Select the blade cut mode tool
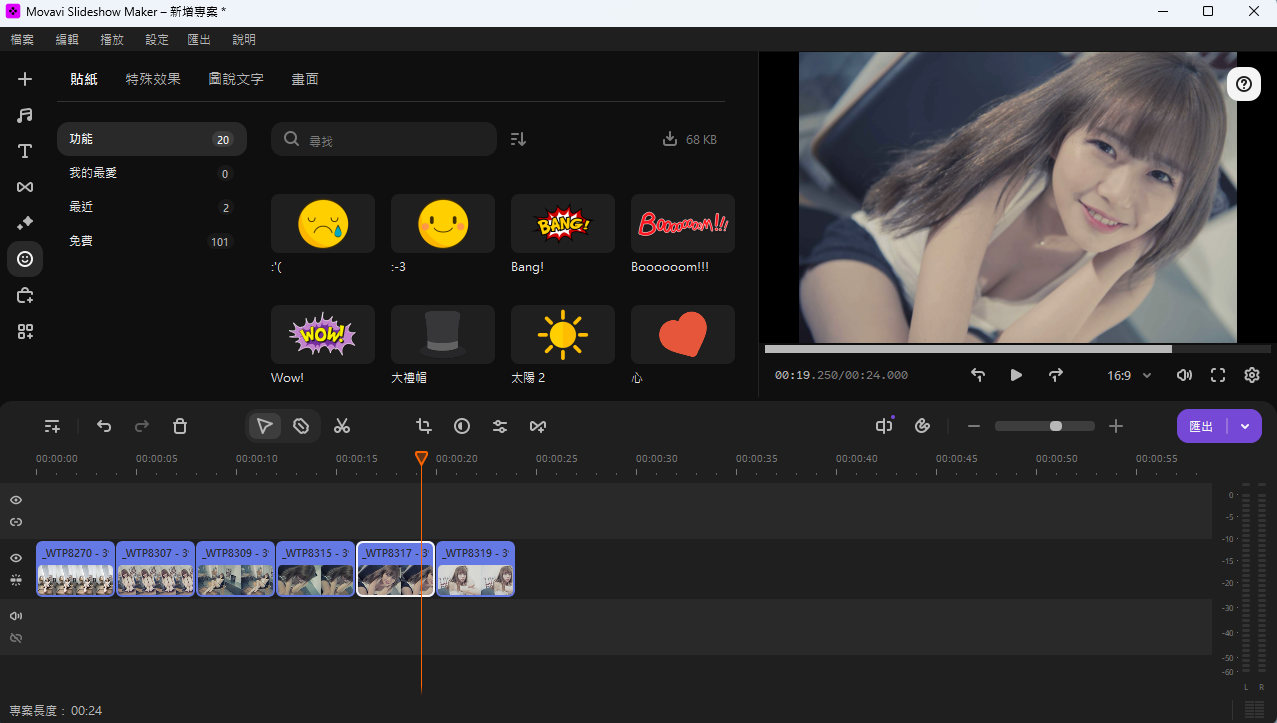Image resolution: width=1277 pixels, height=723 pixels. tap(301, 426)
